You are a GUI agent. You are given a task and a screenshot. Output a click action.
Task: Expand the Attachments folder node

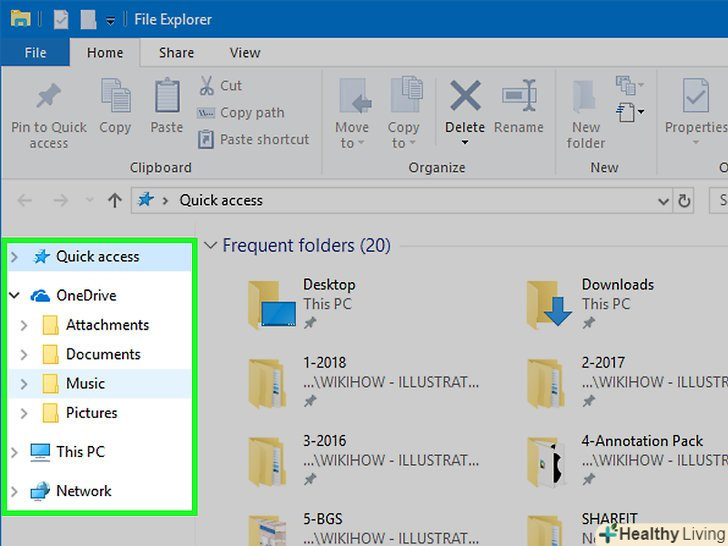(24, 325)
